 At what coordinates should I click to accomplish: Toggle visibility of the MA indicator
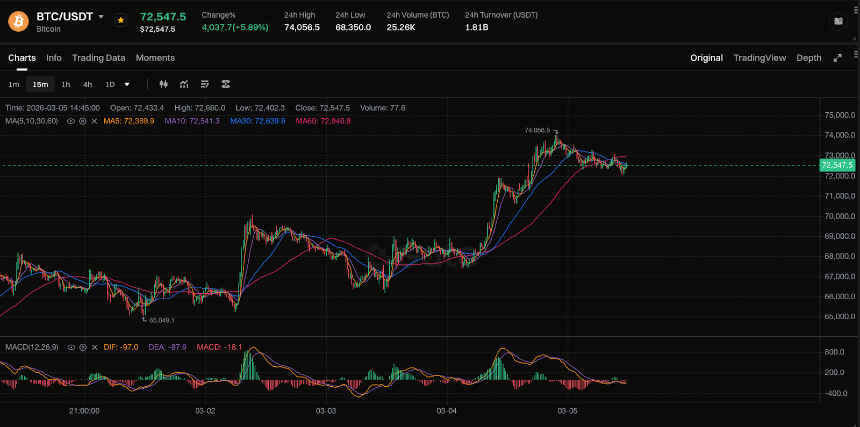(71, 121)
